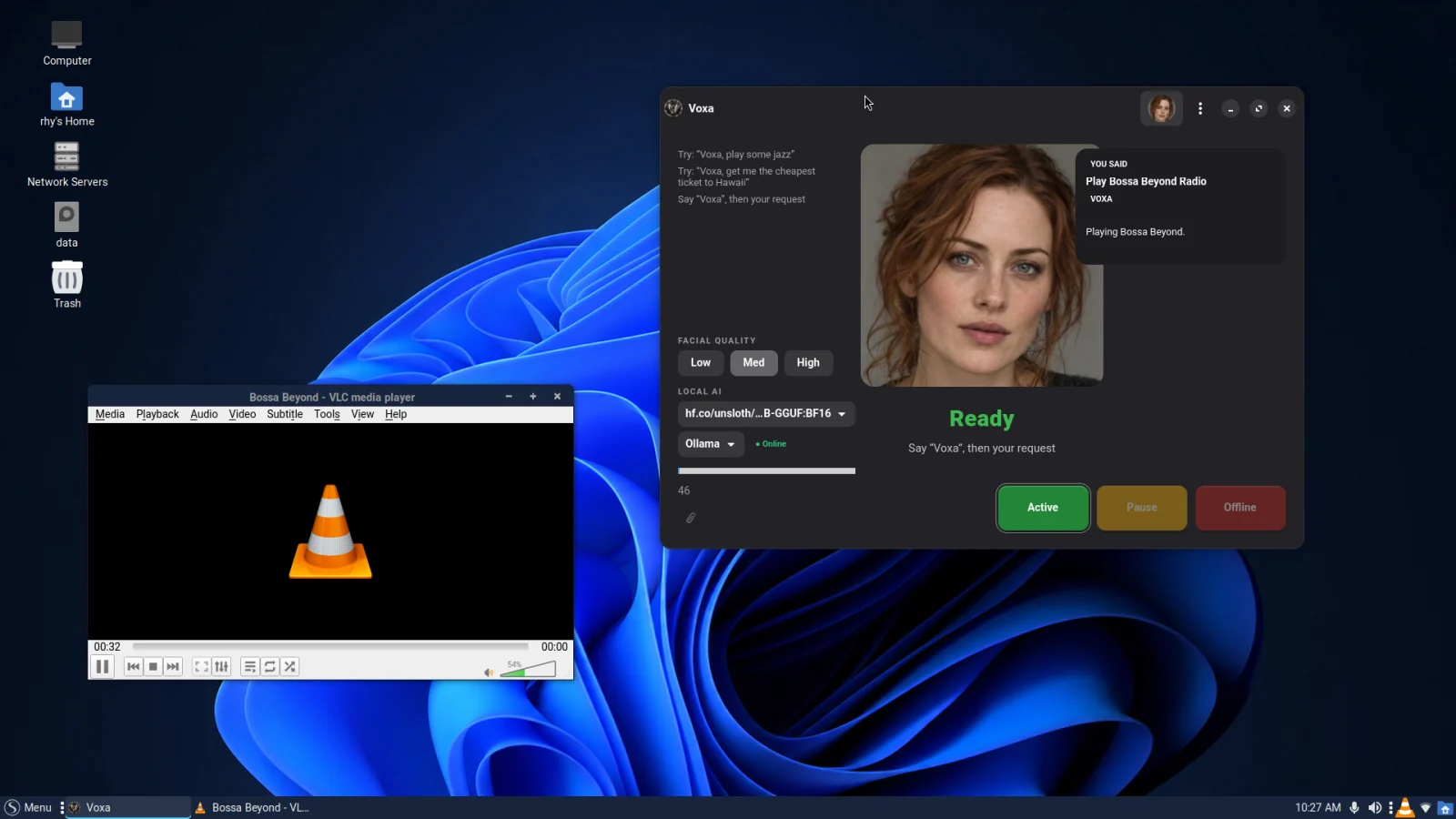
Task: Toggle shuffle in VLC
Action: pos(289,667)
